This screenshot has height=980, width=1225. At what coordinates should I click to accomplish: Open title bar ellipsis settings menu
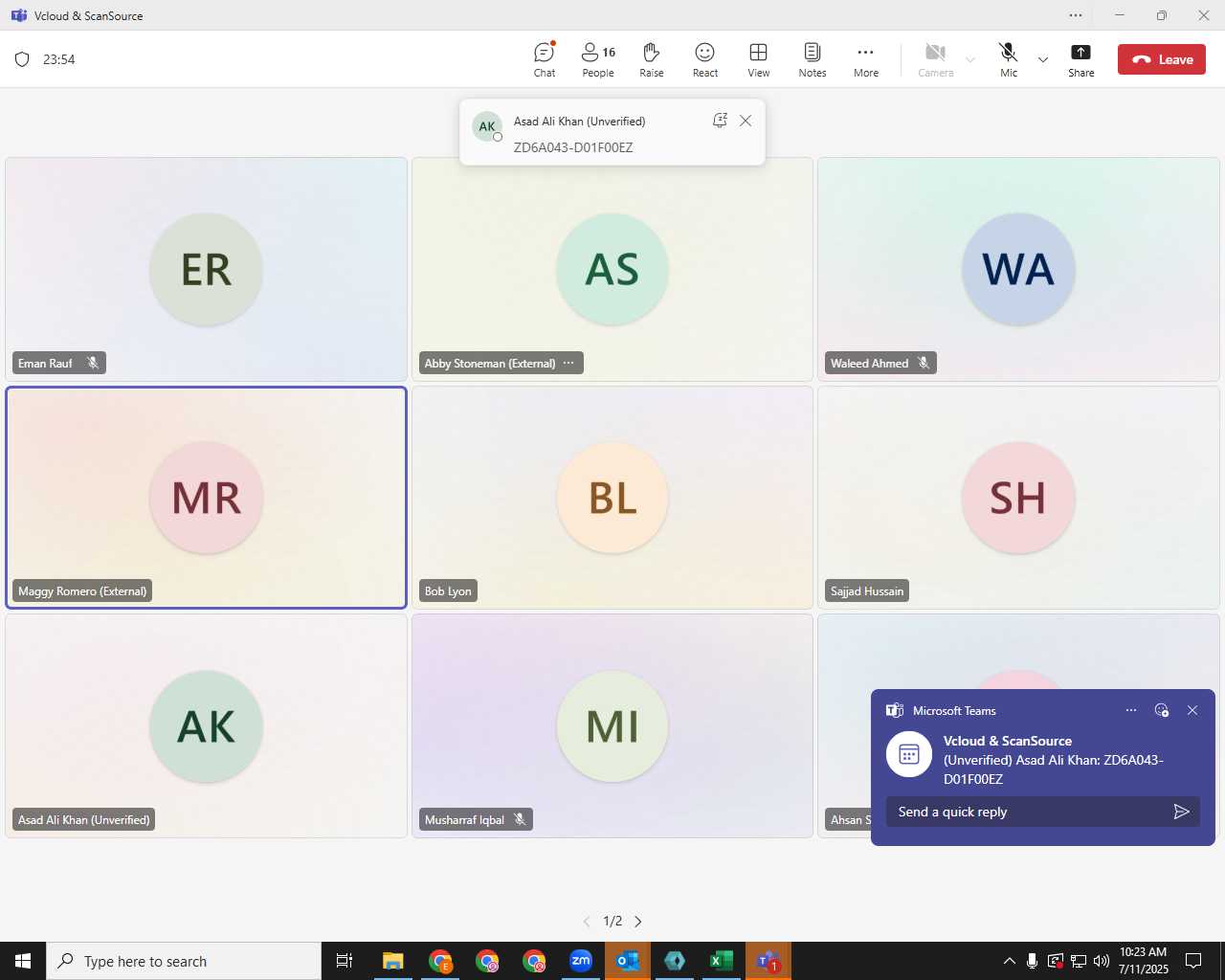[1076, 15]
